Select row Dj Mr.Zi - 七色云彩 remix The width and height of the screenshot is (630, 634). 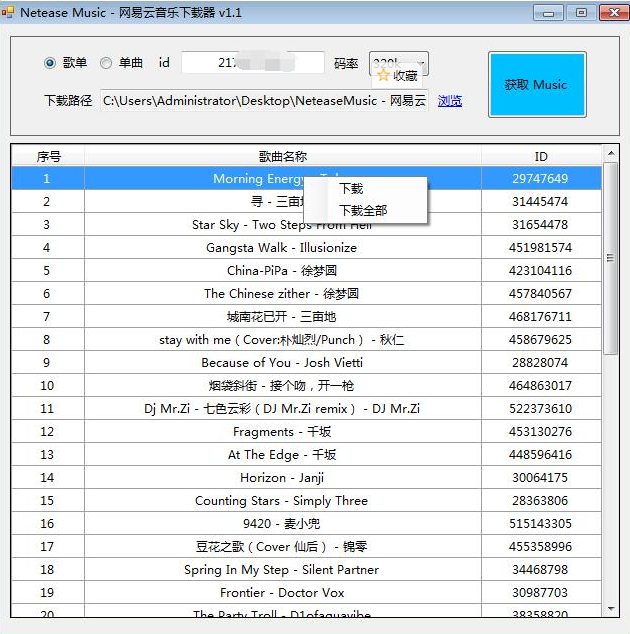tap(306, 409)
